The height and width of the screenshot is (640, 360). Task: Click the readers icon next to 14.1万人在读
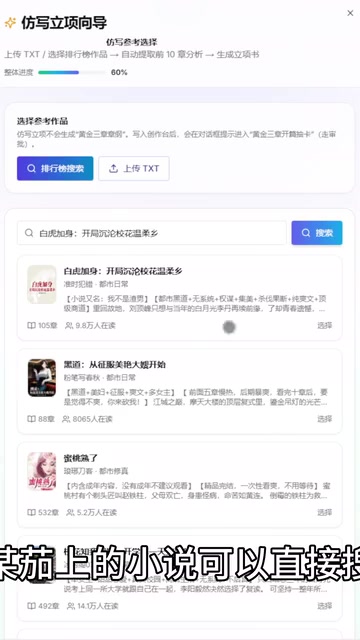point(71,606)
